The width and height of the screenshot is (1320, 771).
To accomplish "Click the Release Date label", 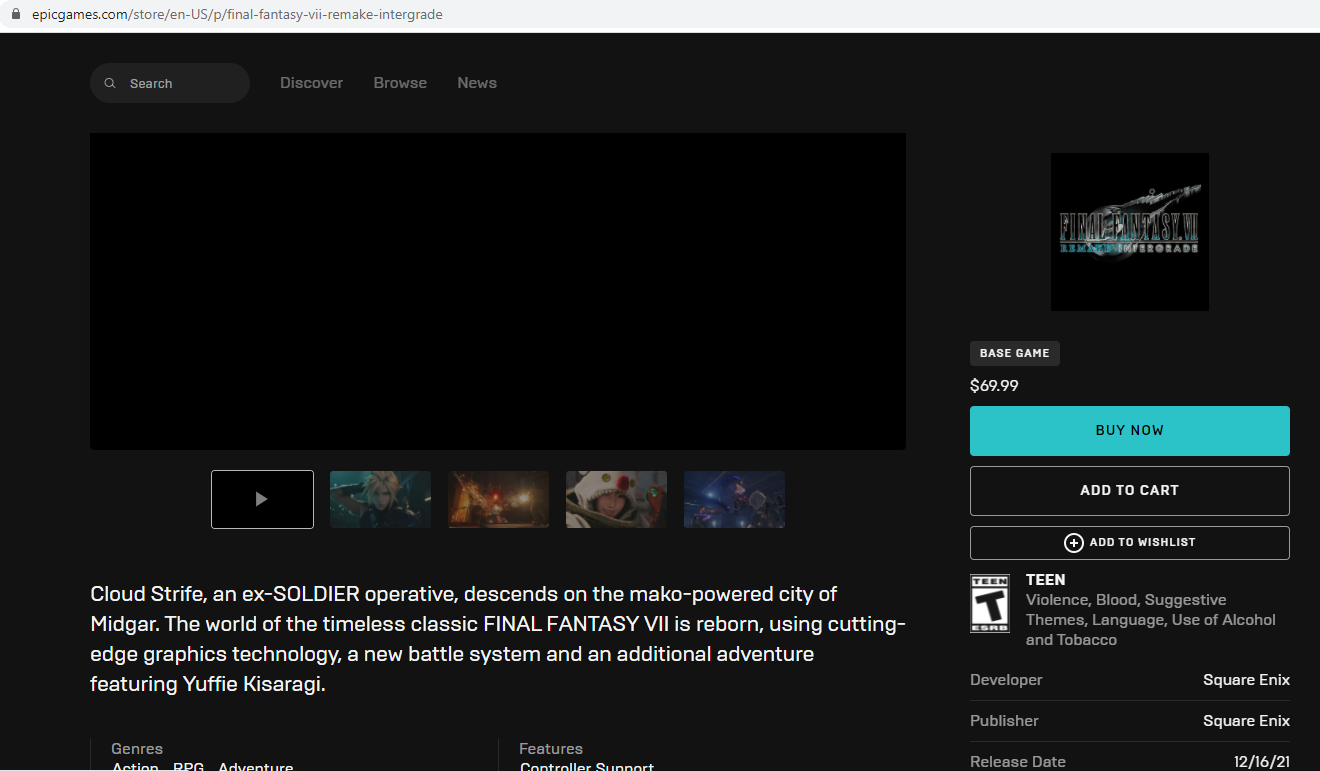I will pyautogui.click(x=1018, y=762).
